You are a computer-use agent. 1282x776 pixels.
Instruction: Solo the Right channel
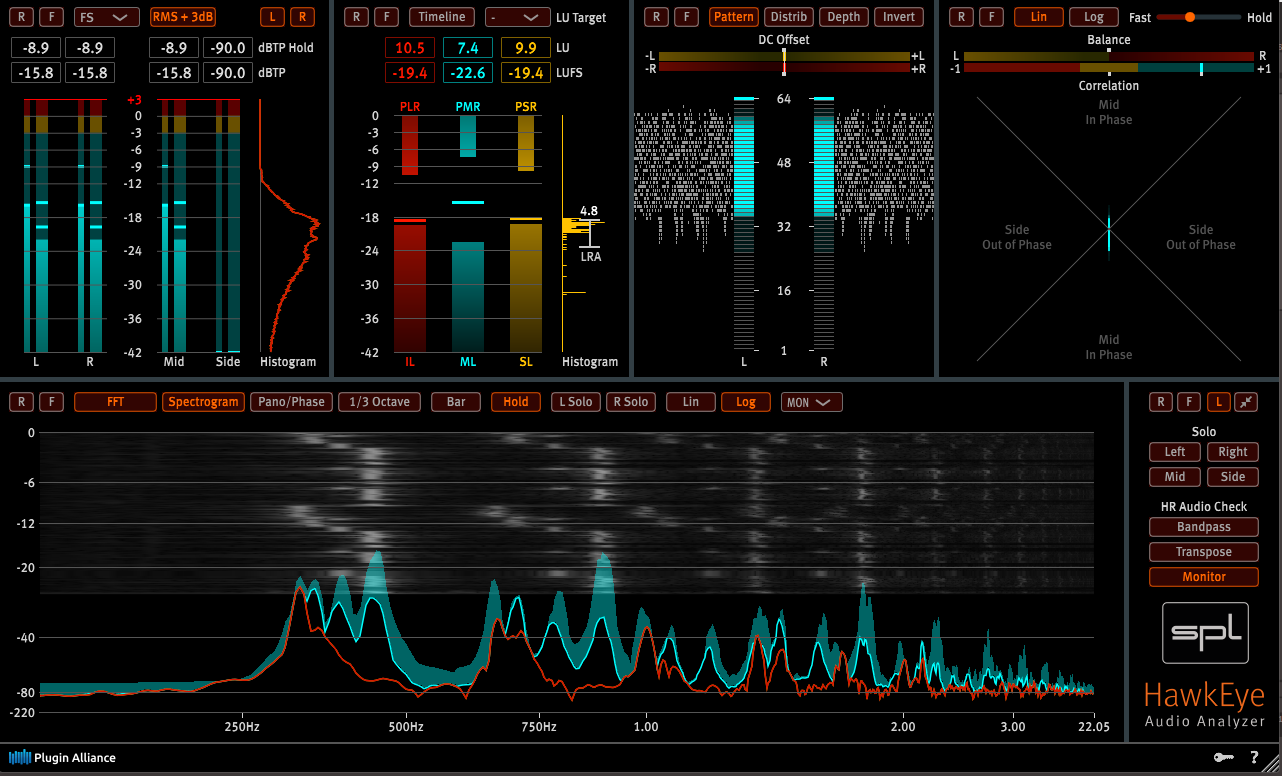pos(1233,452)
